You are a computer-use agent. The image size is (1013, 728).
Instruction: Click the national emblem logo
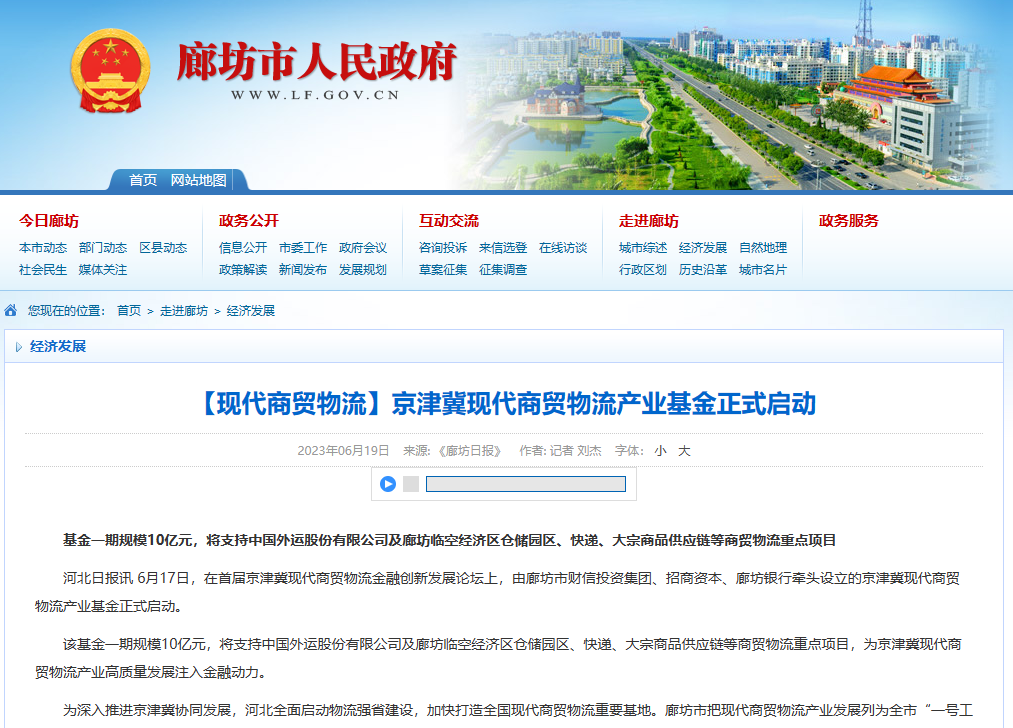(x=110, y=70)
